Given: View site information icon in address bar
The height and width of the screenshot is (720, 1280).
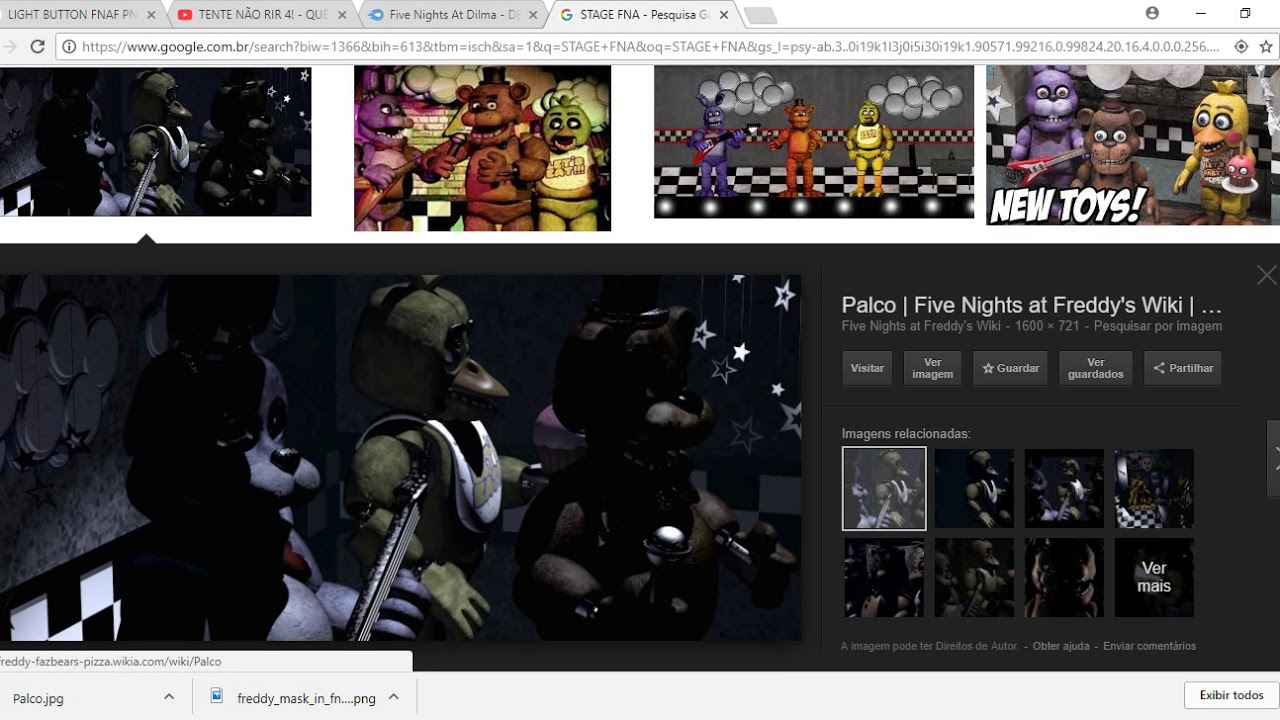Looking at the screenshot, I should (x=69, y=46).
